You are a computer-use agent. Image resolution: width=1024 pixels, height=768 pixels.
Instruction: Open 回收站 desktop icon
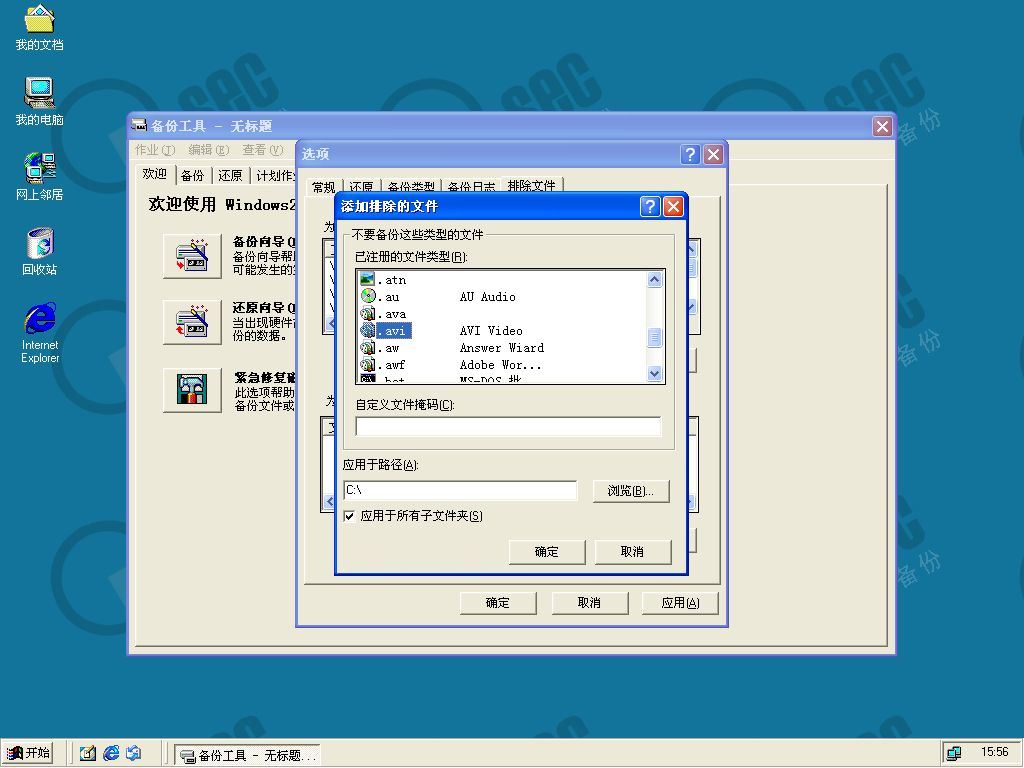pyautogui.click(x=39, y=251)
